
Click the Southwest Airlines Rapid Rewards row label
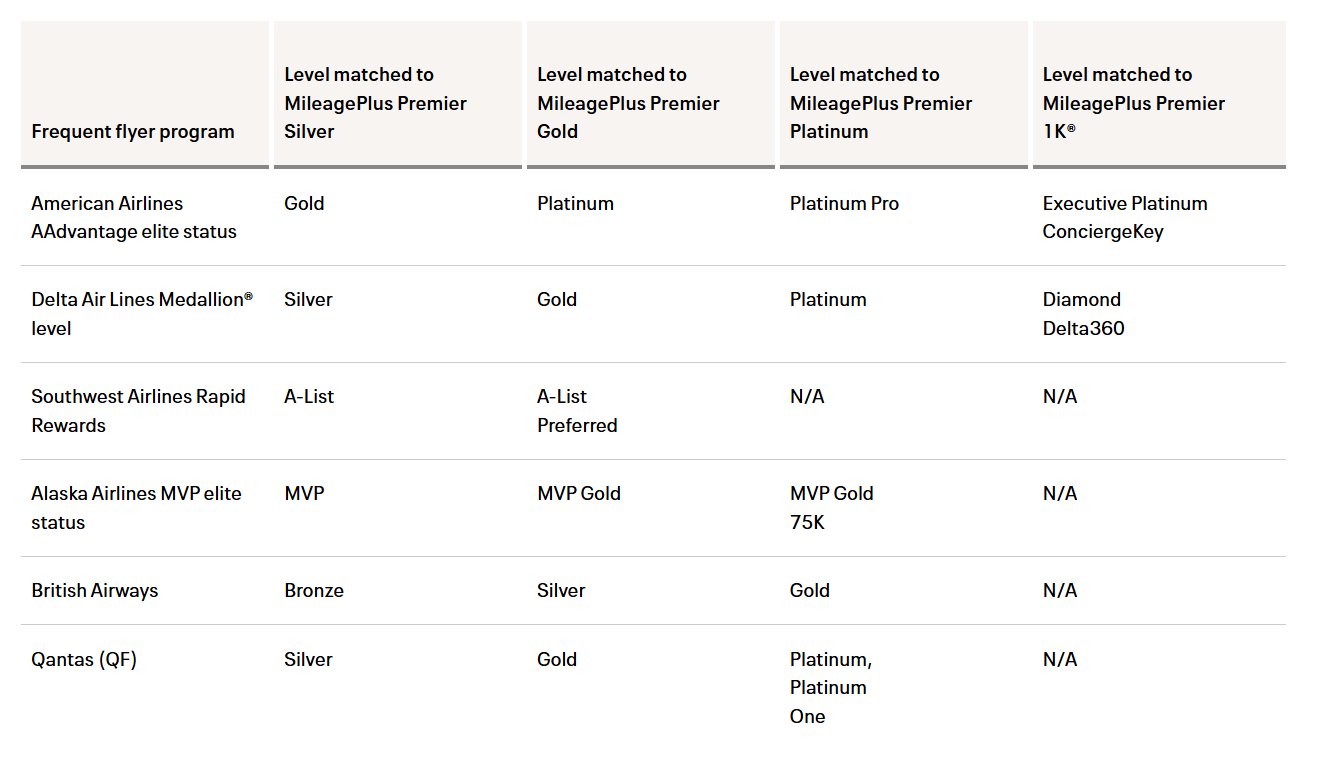point(138,410)
